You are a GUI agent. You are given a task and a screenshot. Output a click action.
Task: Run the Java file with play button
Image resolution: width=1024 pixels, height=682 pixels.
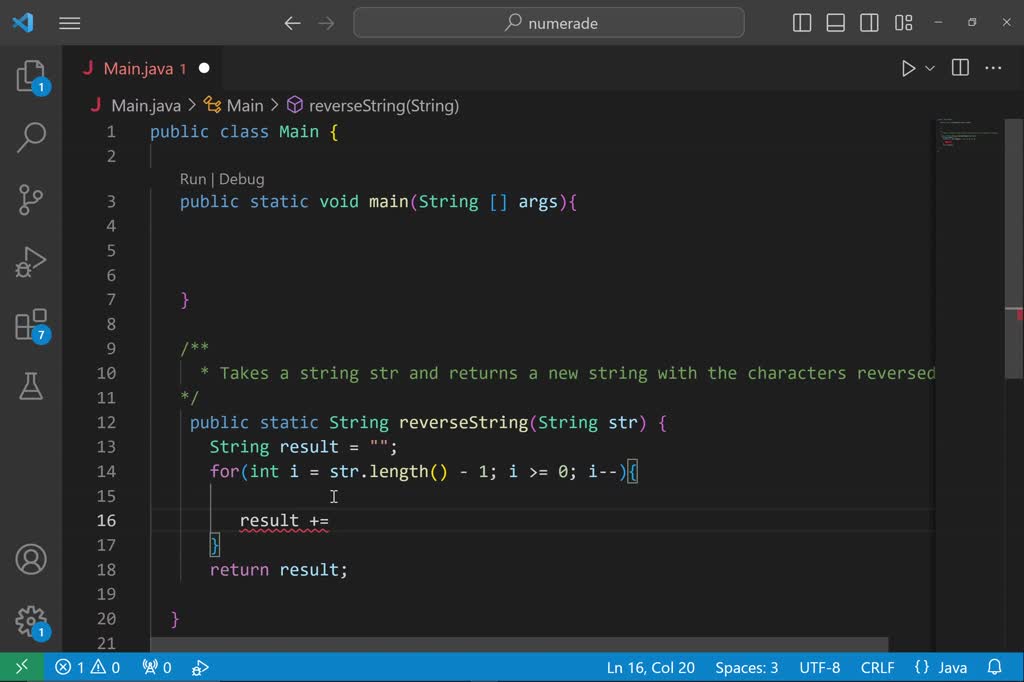pyautogui.click(x=908, y=68)
